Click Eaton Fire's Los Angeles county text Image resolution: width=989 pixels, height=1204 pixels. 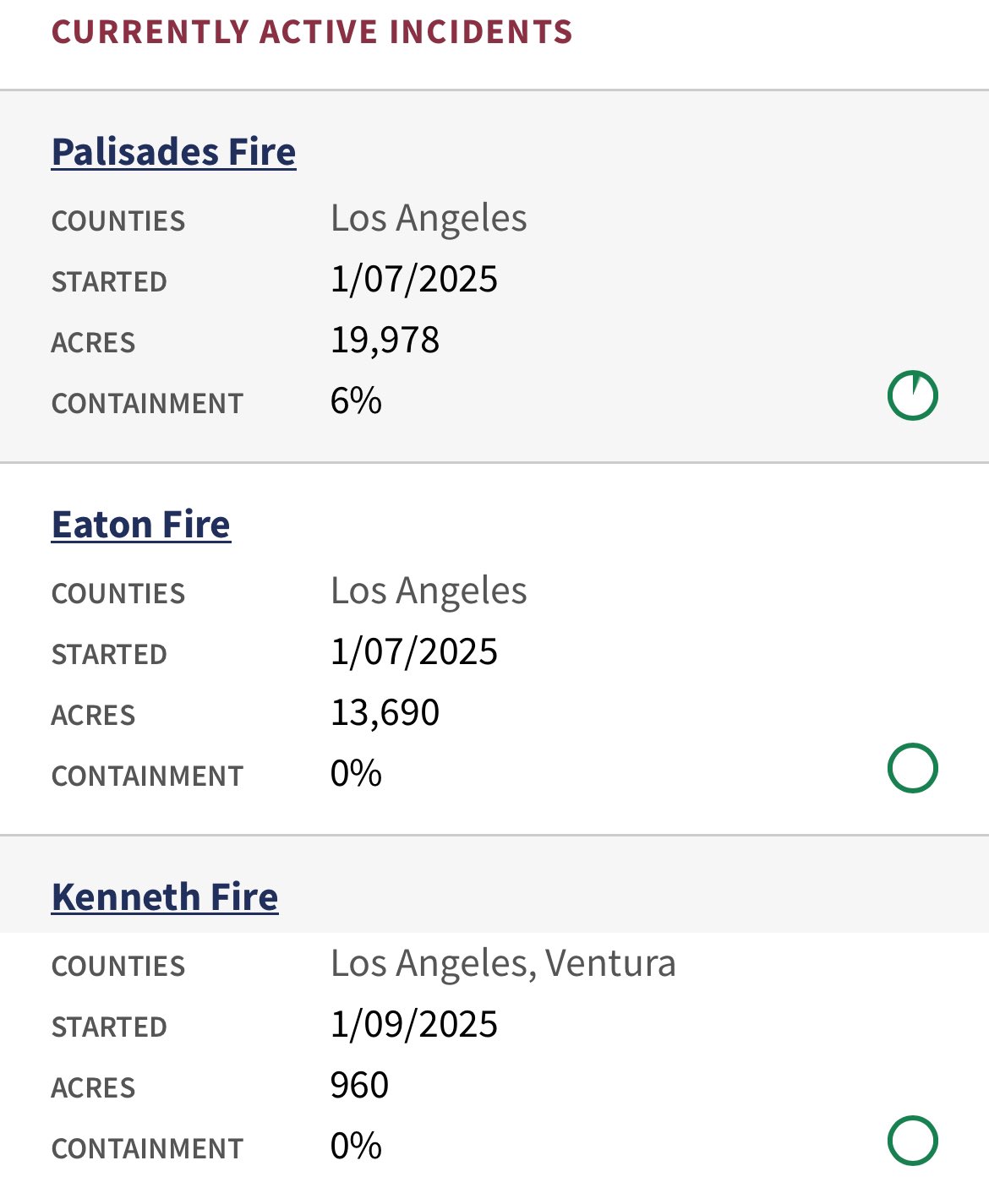(429, 592)
